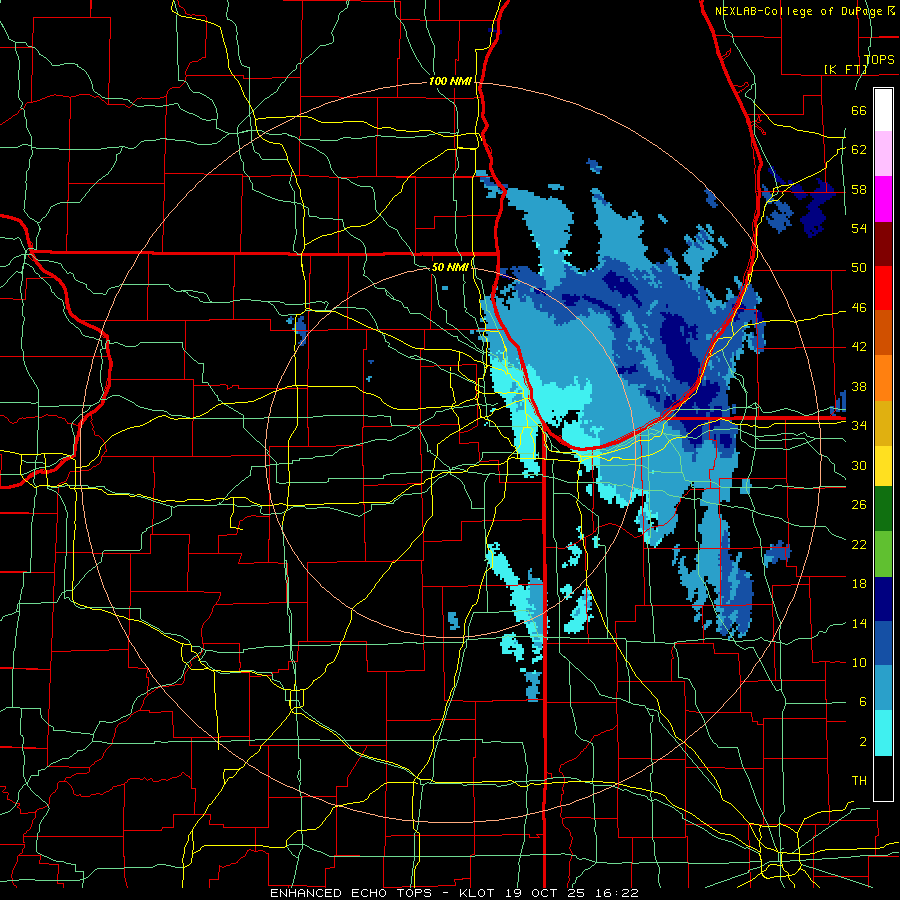This screenshot has height=900, width=900.
Task: Click the TOPS legend heading
Action: pyautogui.click(x=879, y=59)
